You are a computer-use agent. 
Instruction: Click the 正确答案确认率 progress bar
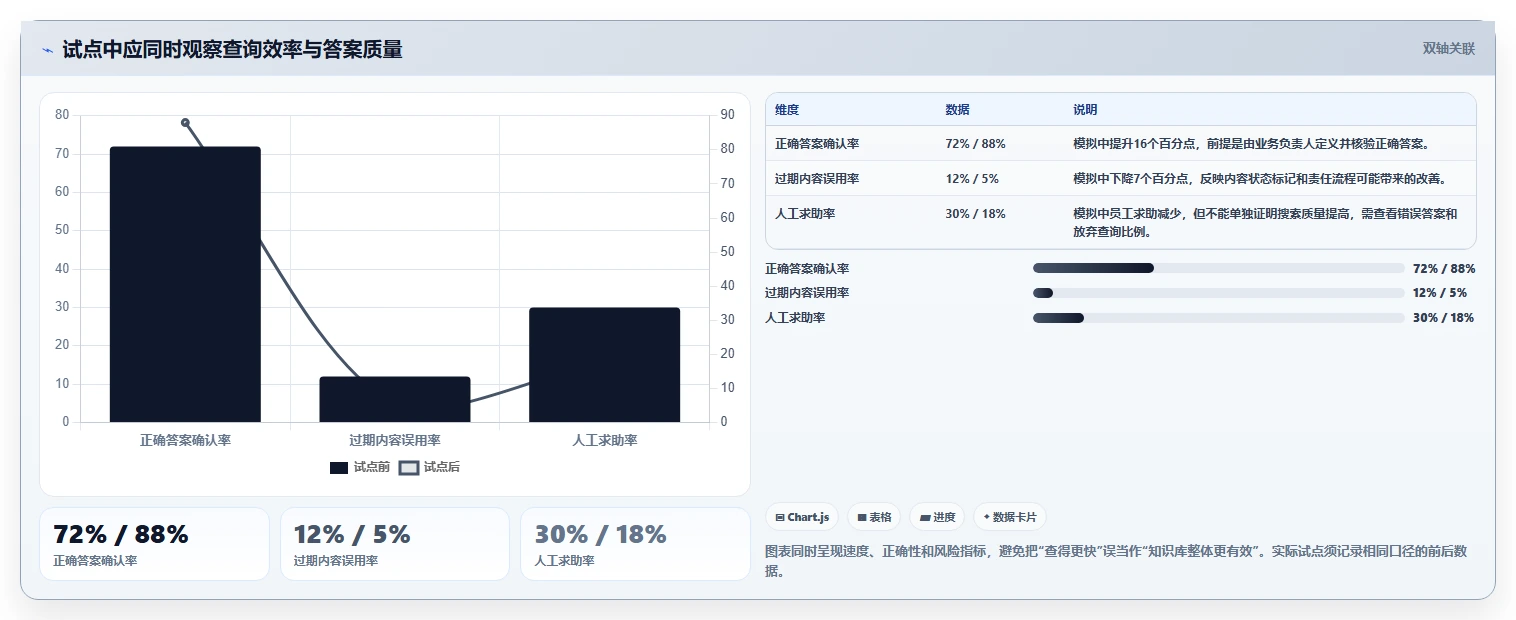point(1219,268)
